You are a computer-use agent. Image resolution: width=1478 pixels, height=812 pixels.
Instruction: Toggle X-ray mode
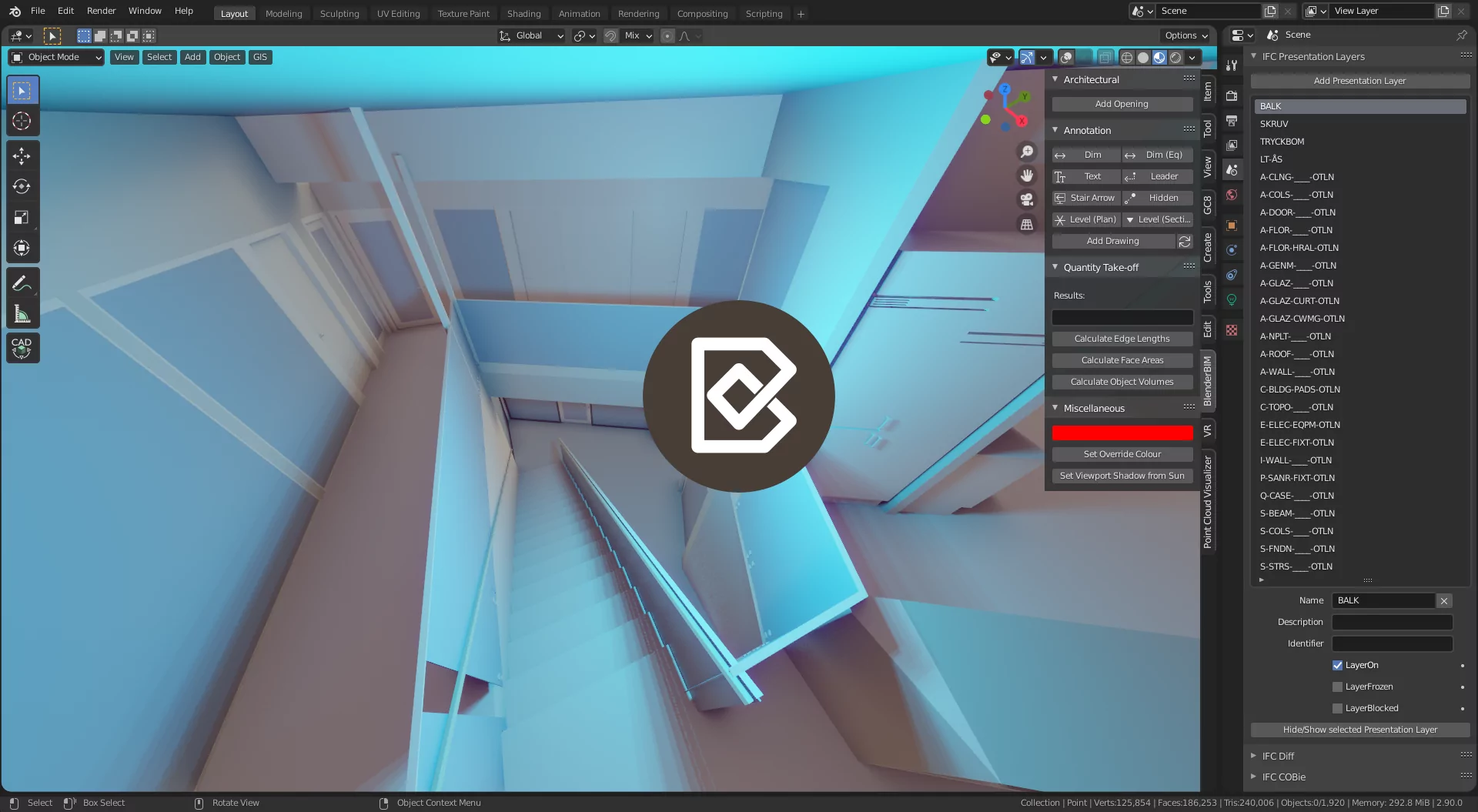click(1105, 57)
